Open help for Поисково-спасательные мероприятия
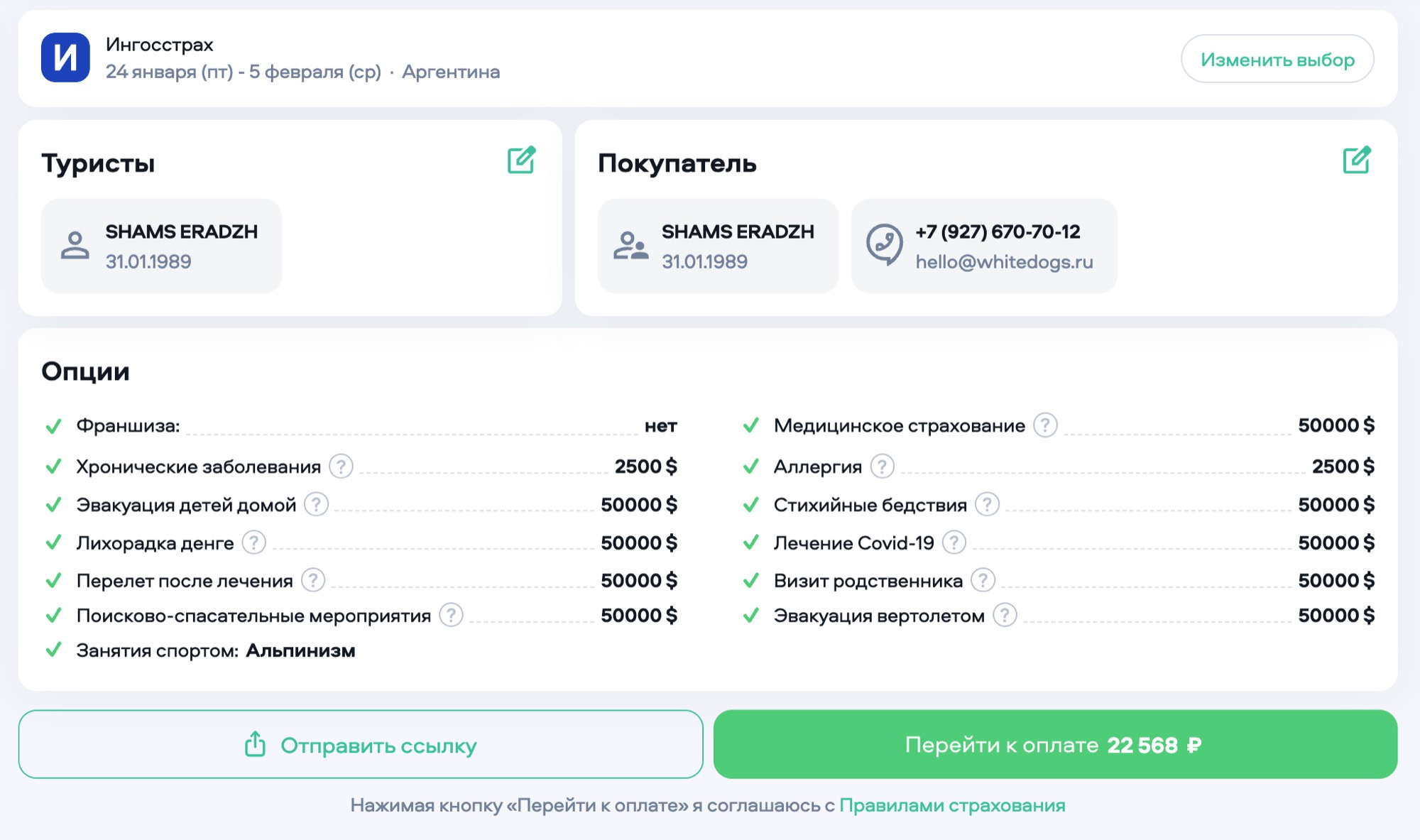This screenshot has height=840, width=1420. click(x=451, y=615)
